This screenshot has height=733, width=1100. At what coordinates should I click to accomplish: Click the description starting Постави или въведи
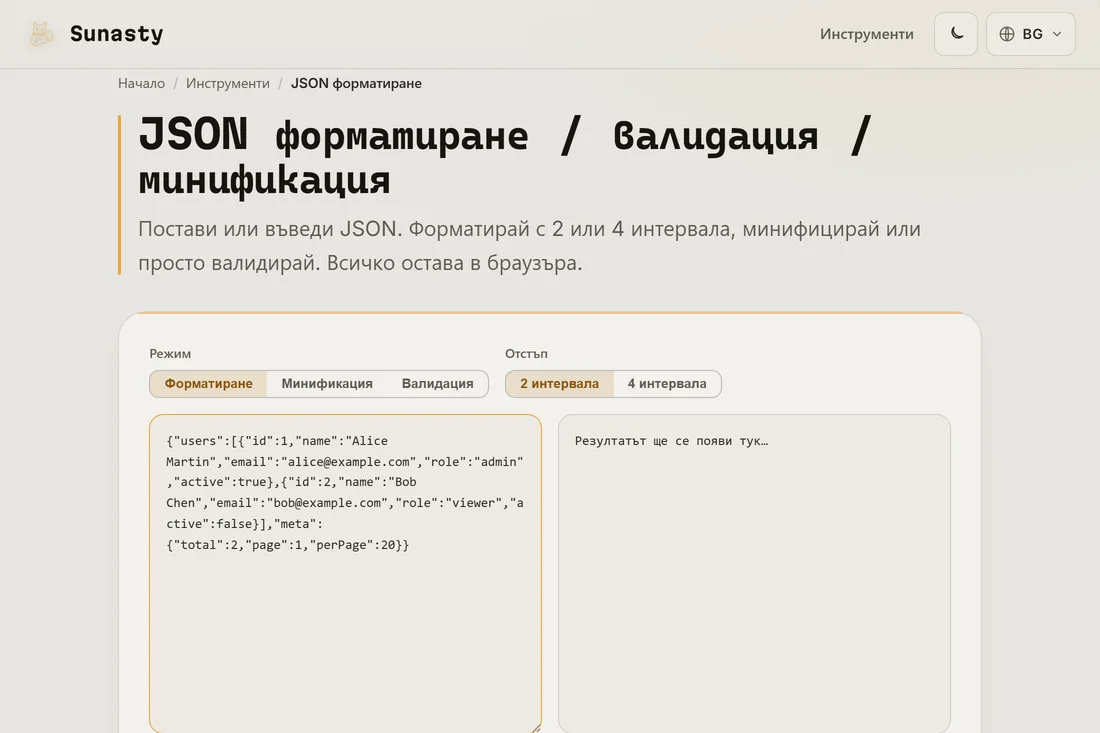530,246
